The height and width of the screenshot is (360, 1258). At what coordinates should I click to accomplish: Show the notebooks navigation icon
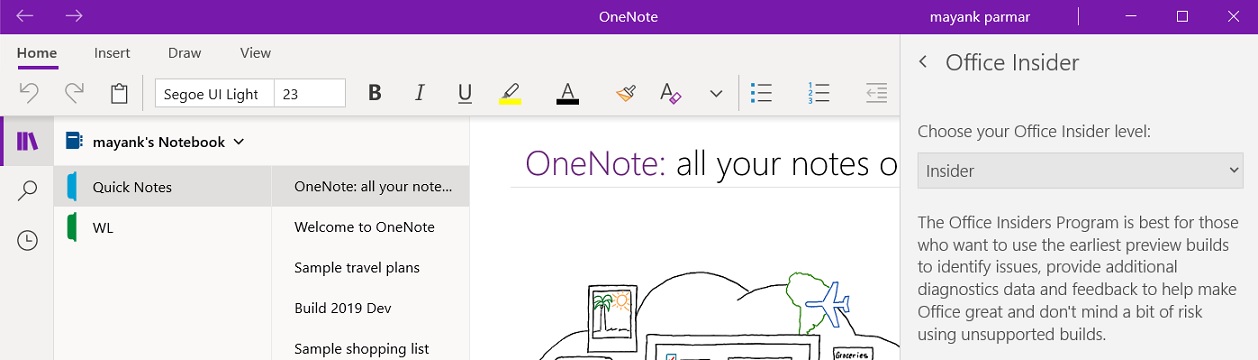pyautogui.click(x=27, y=141)
